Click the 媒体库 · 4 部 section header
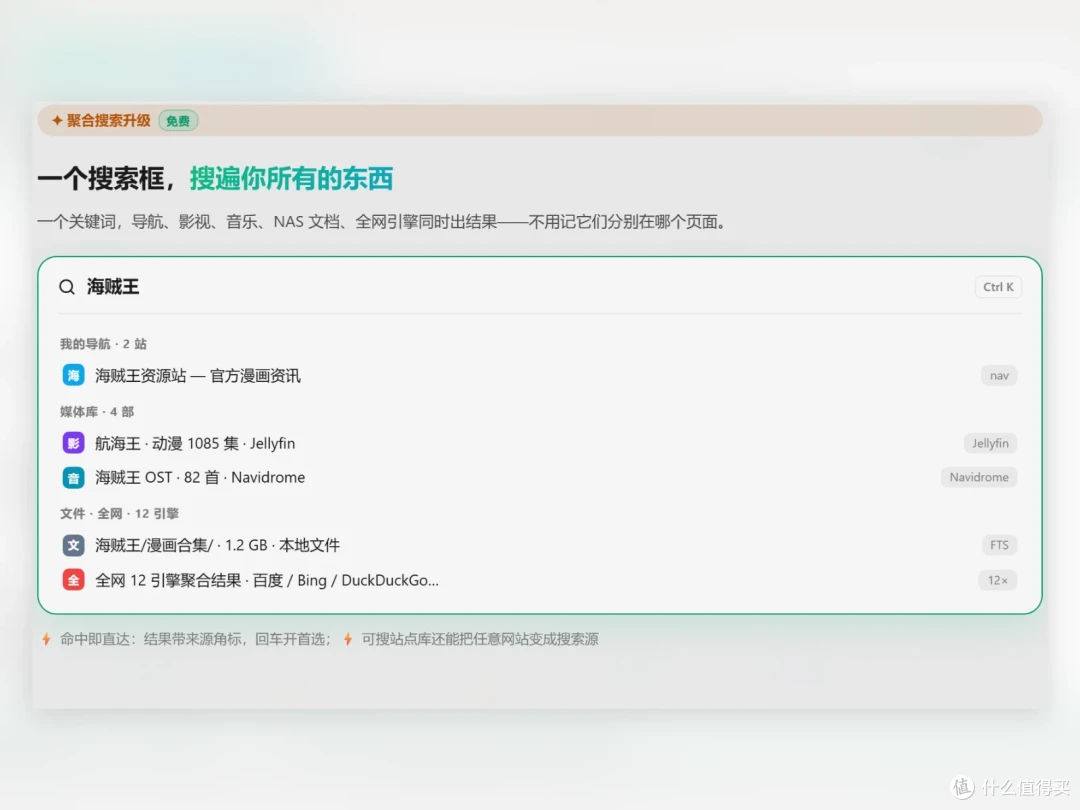 click(x=97, y=412)
